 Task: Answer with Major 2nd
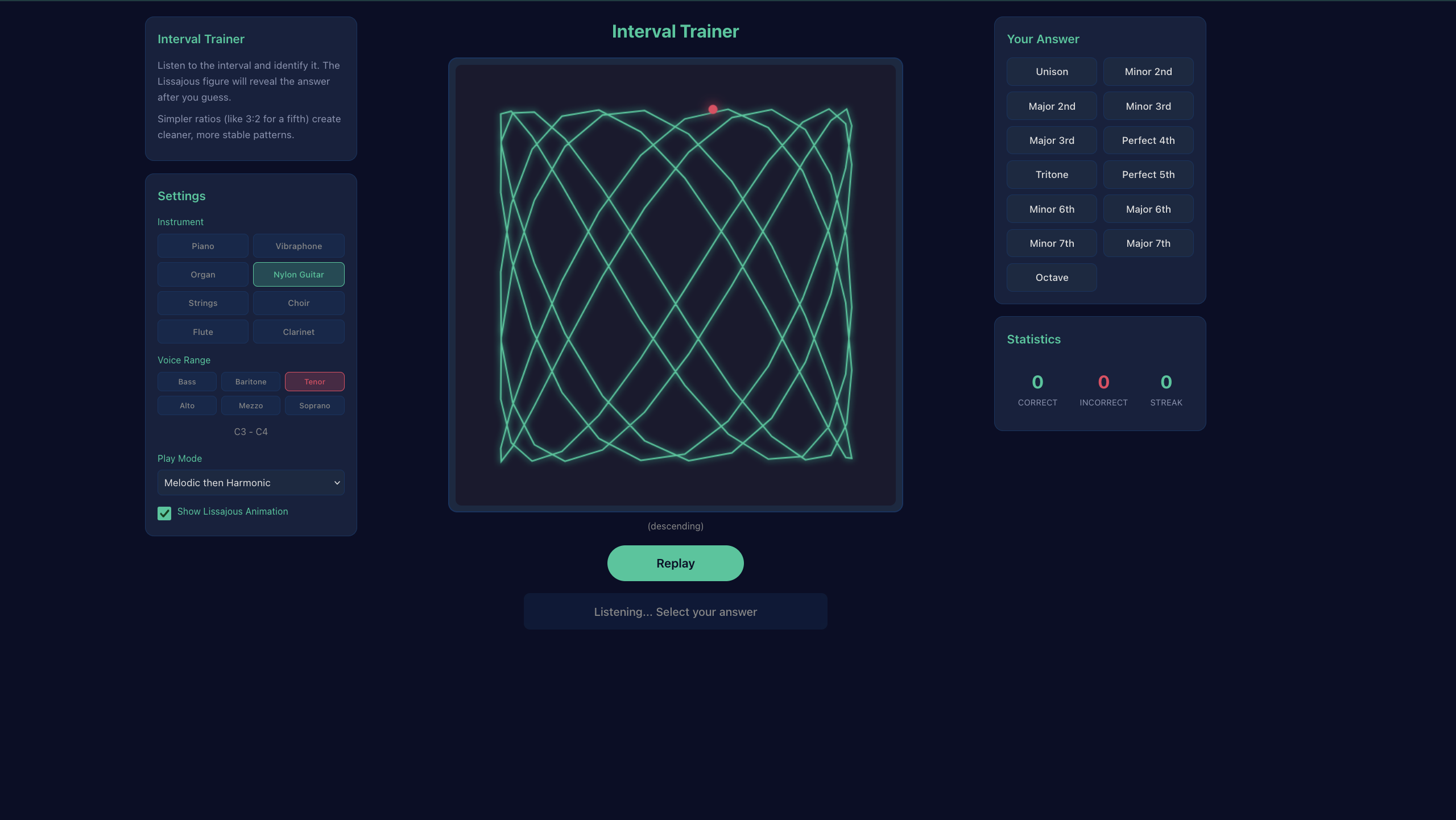click(1052, 106)
